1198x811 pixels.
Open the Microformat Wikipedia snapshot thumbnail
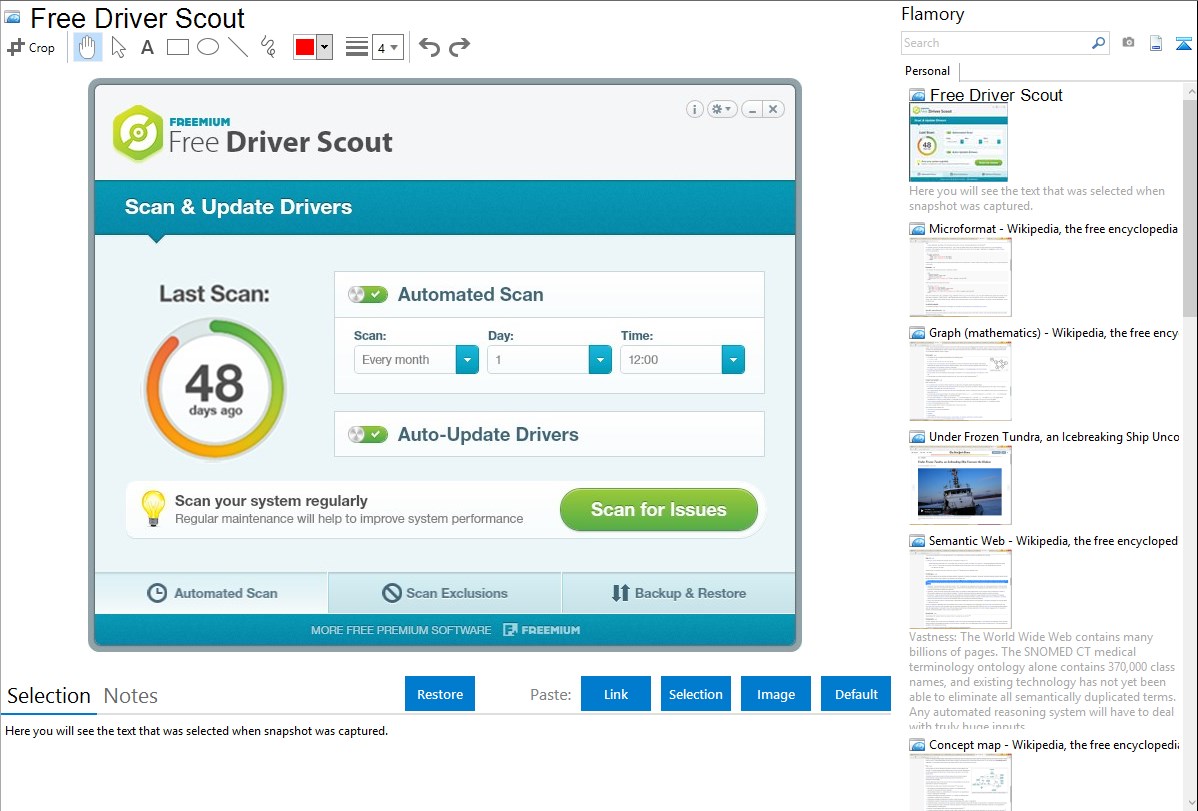coord(960,277)
